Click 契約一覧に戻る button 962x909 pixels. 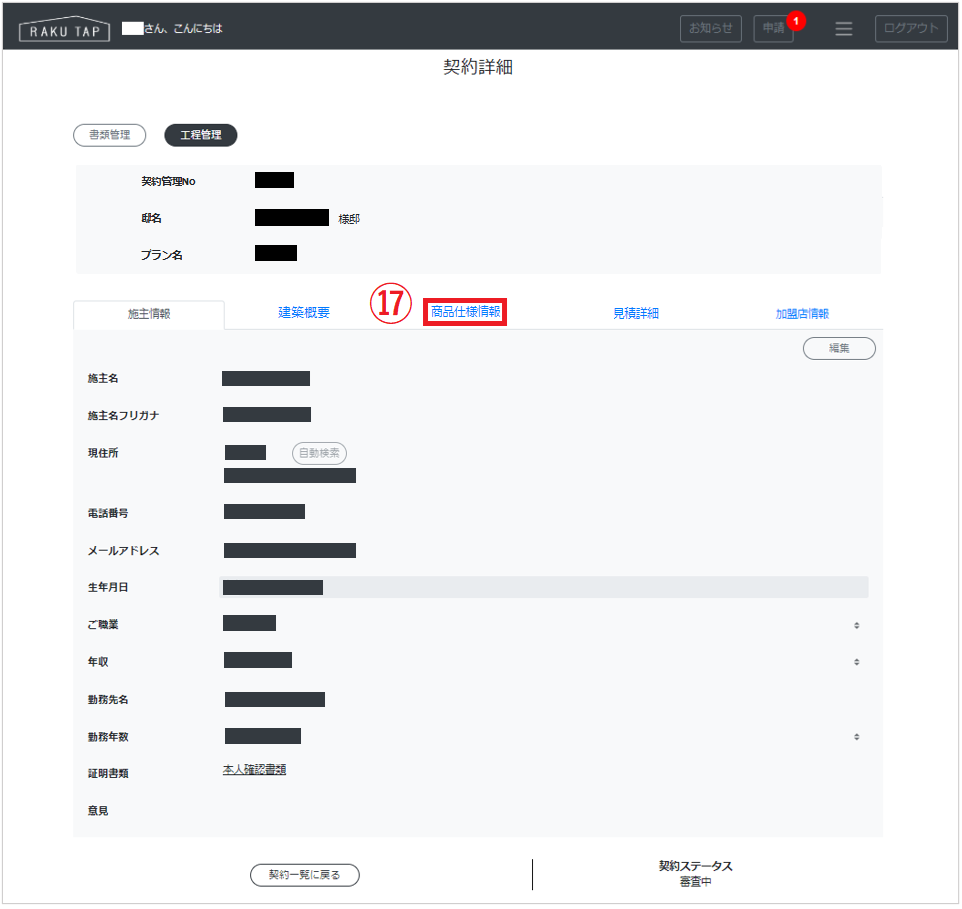pyautogui.click(x=304, y=875)
